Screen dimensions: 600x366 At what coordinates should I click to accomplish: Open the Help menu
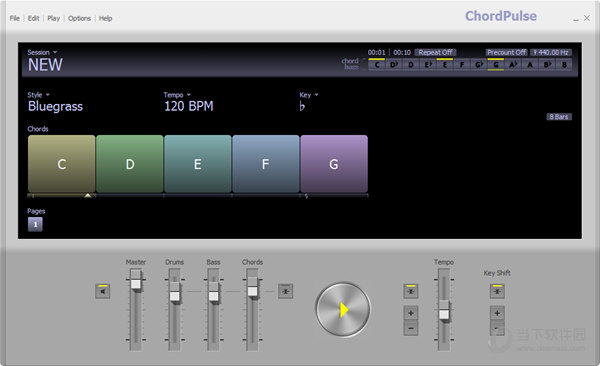pyautogui.click(x=105, y=18)
